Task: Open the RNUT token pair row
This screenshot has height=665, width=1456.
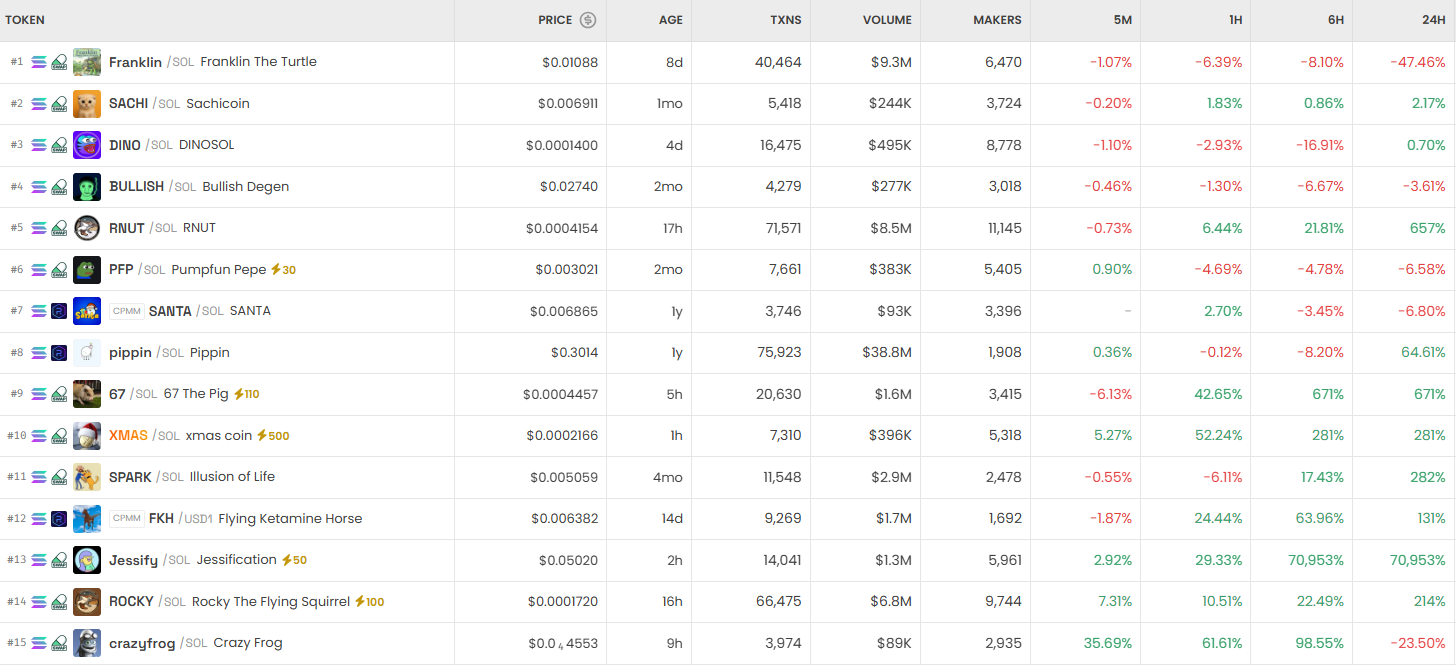Action: (162, 228)
